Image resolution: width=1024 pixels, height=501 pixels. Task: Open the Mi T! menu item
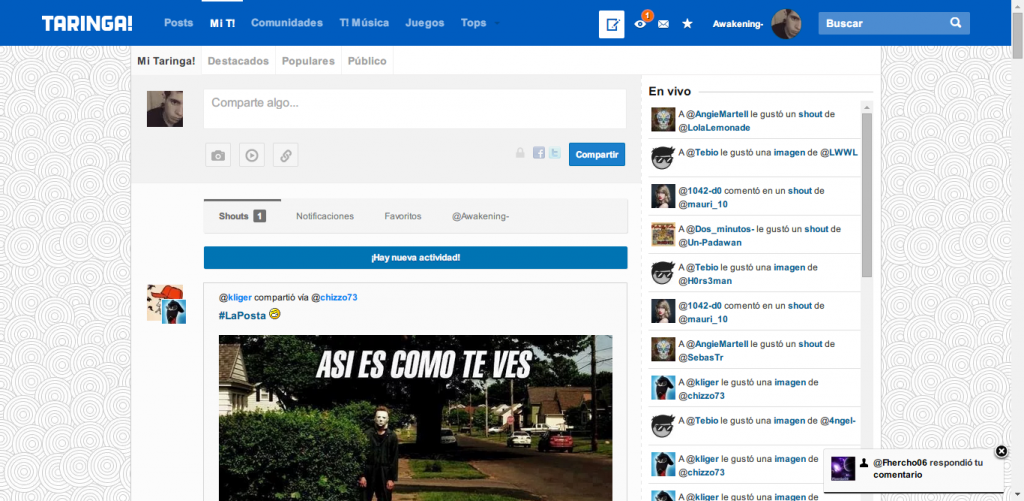point(223,23)
